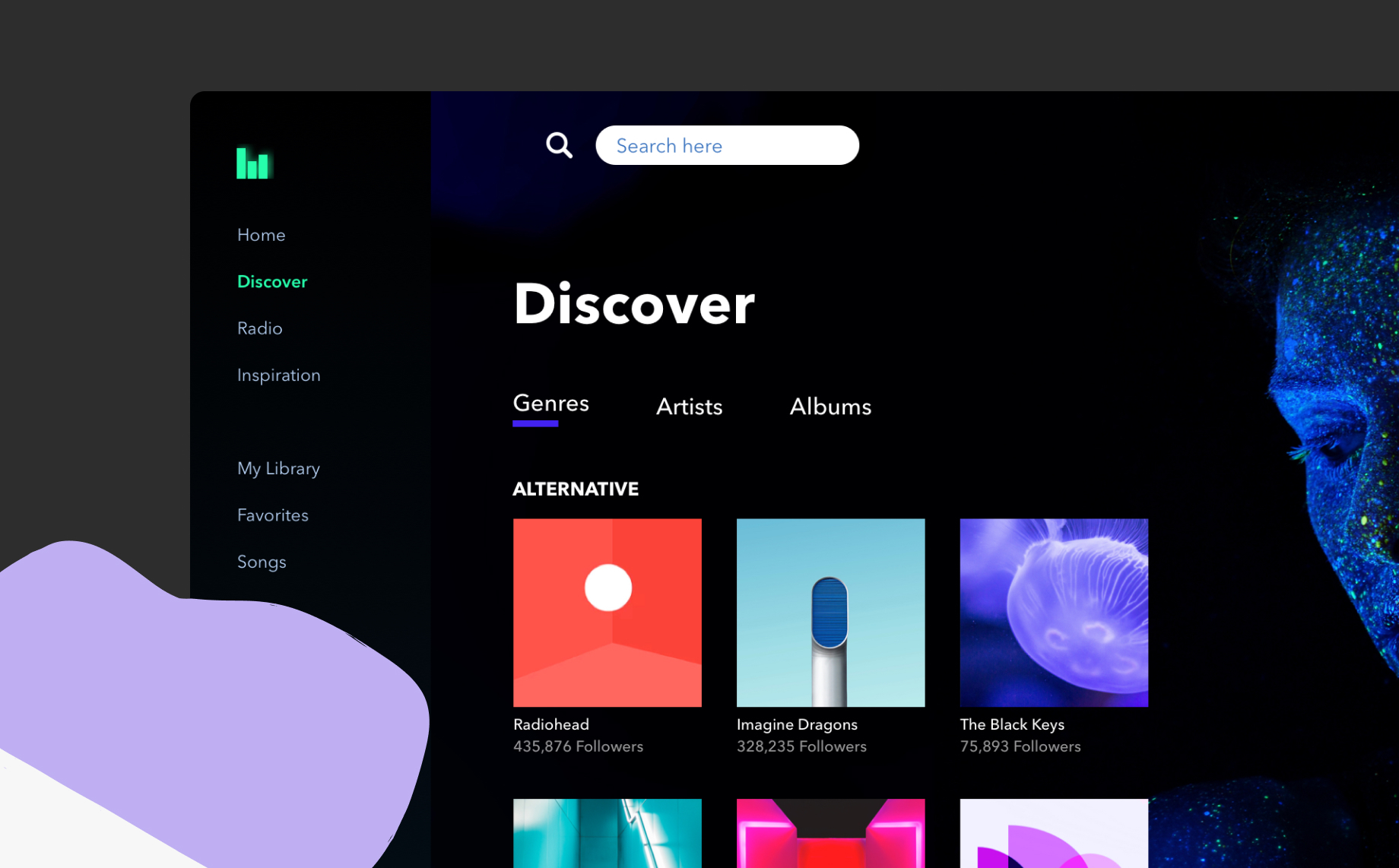1399x868 pixels.
Task: Open the Imagine Dragons album cover
Action: pos(830,613)
